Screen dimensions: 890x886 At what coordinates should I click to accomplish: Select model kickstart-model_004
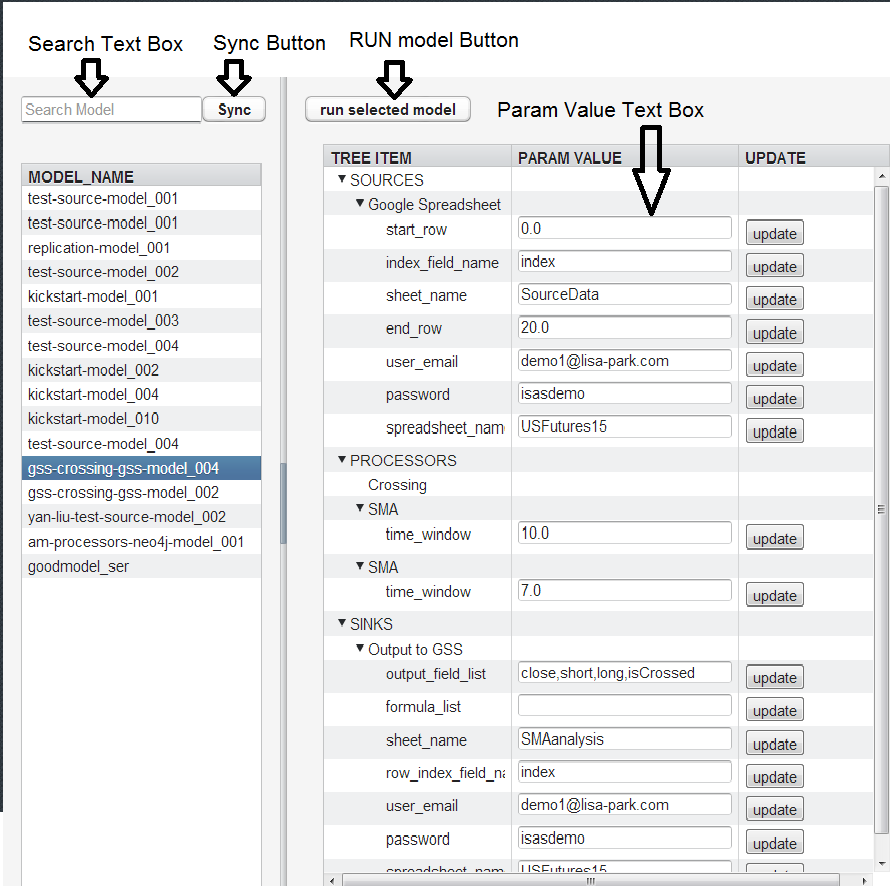(x=141, y=394)
